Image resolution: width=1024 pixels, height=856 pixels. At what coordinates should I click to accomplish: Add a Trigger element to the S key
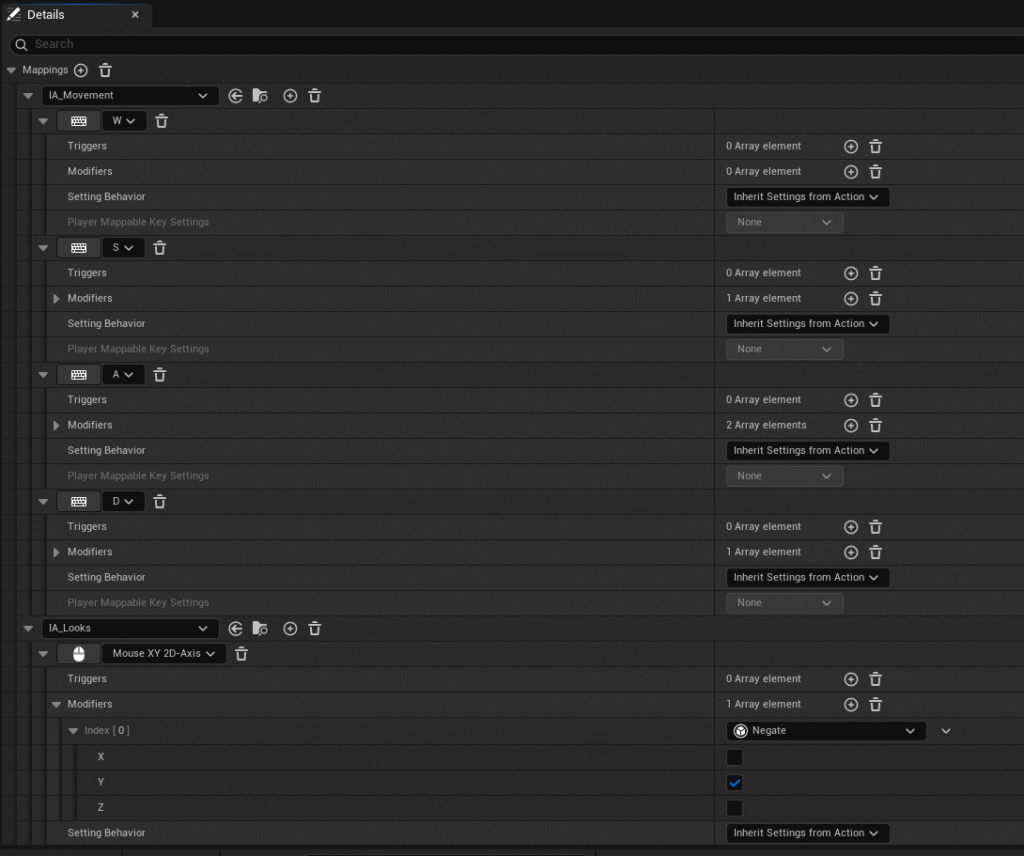point(851,273)
